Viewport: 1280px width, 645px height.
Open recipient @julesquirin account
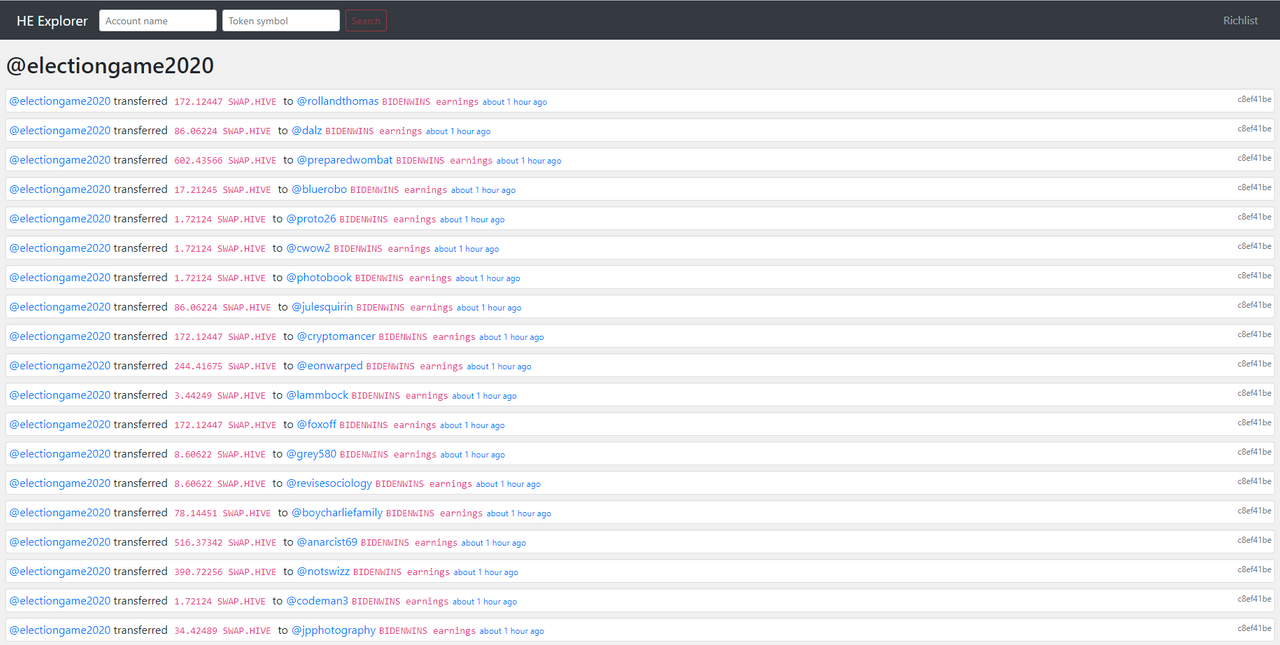click(322, 307)
